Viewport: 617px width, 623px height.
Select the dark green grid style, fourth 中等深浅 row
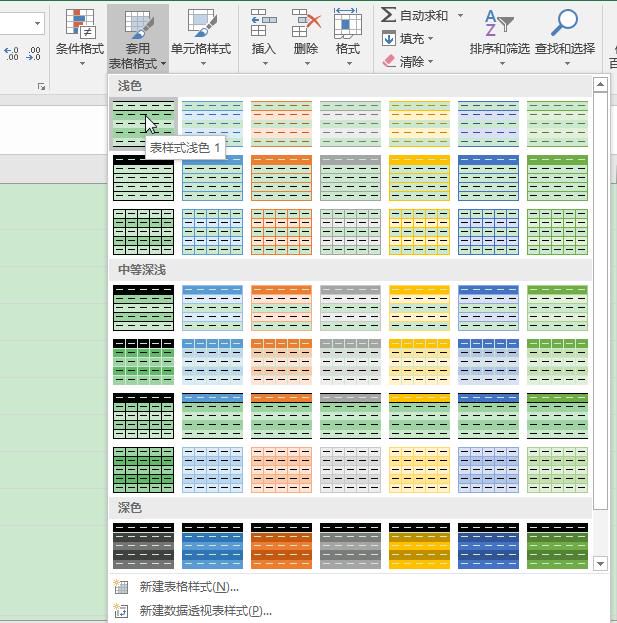[143, 470]
